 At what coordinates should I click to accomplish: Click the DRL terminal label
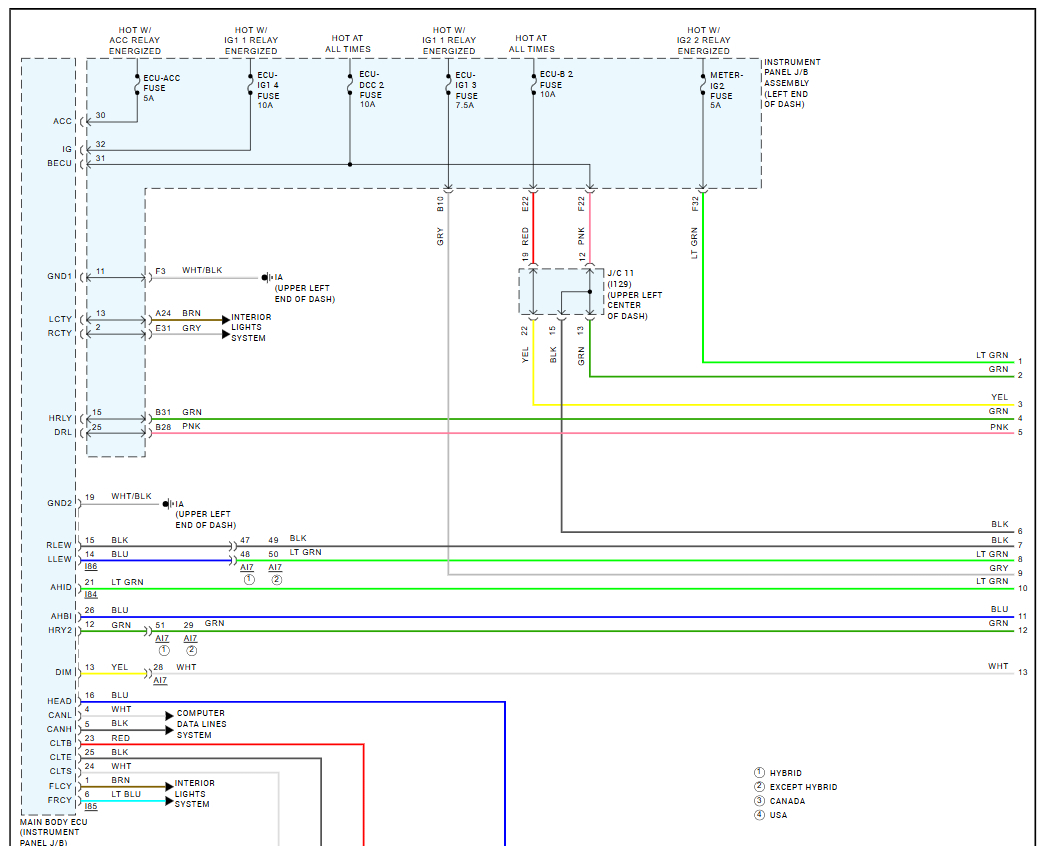(x=63, y=433)
